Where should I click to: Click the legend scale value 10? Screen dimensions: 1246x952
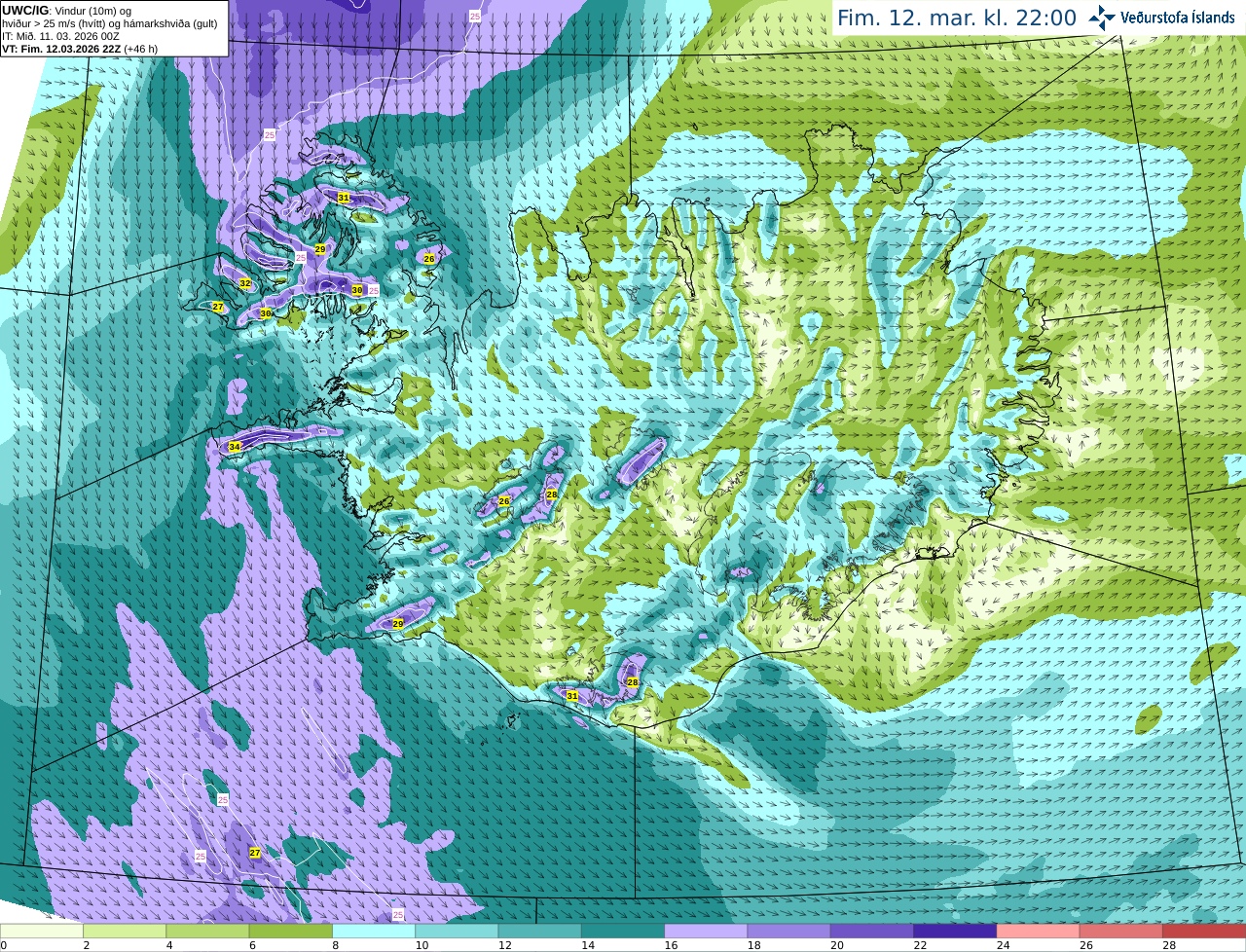(x=421, y=945)
